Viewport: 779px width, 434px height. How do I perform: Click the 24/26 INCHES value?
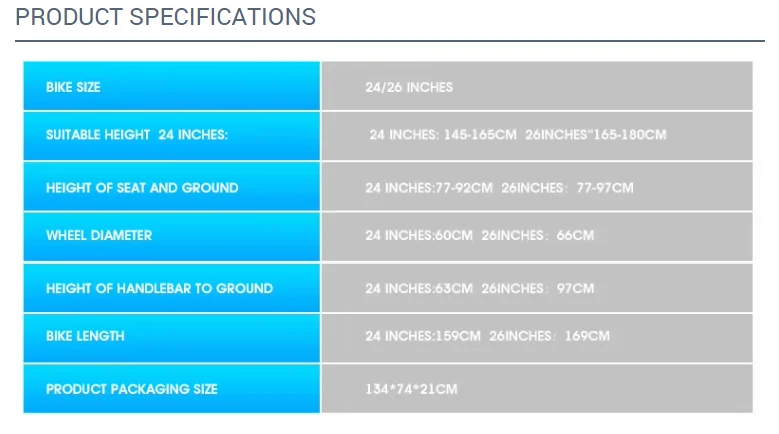409,87
